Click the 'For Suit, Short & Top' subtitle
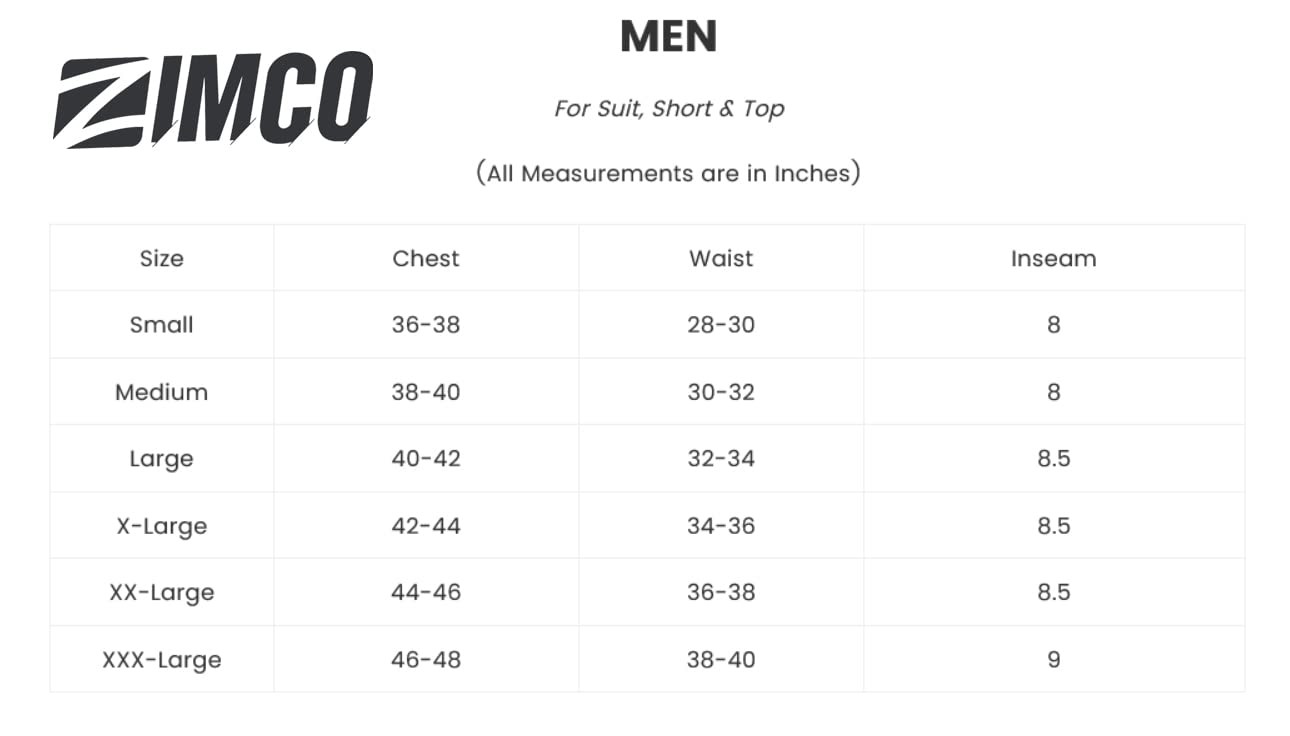The height and width of the screenshot is (736, 1290). tap(669, 108)
